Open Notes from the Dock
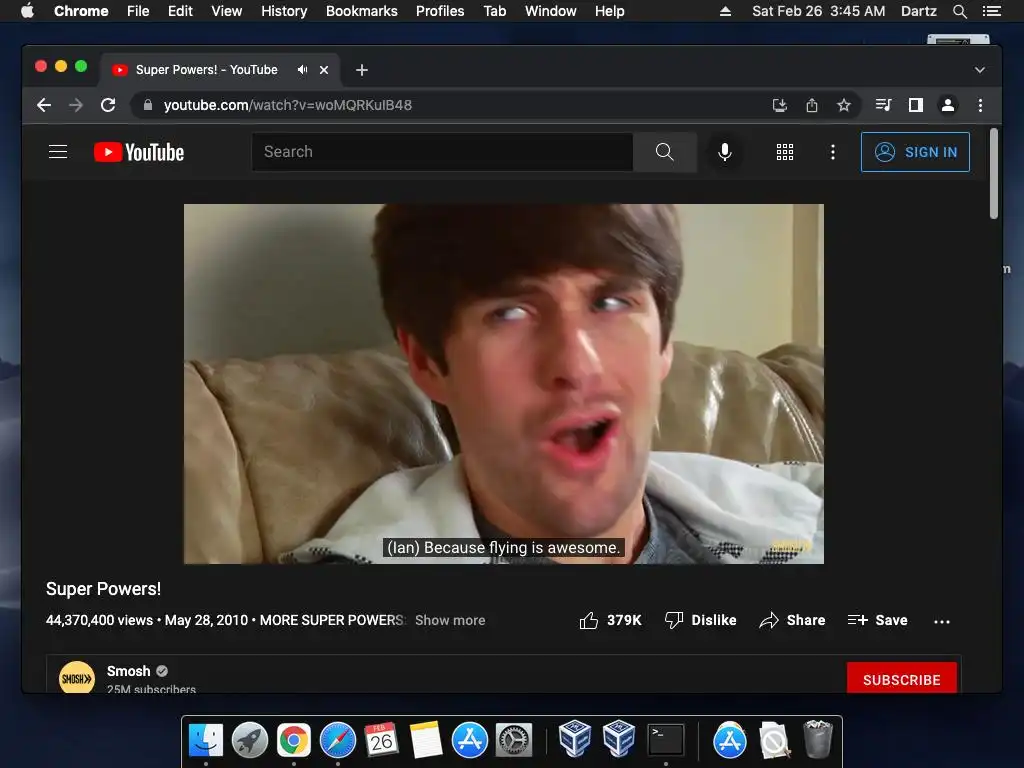The height and width of the screenshot is (768, 1024). point(426,740)
